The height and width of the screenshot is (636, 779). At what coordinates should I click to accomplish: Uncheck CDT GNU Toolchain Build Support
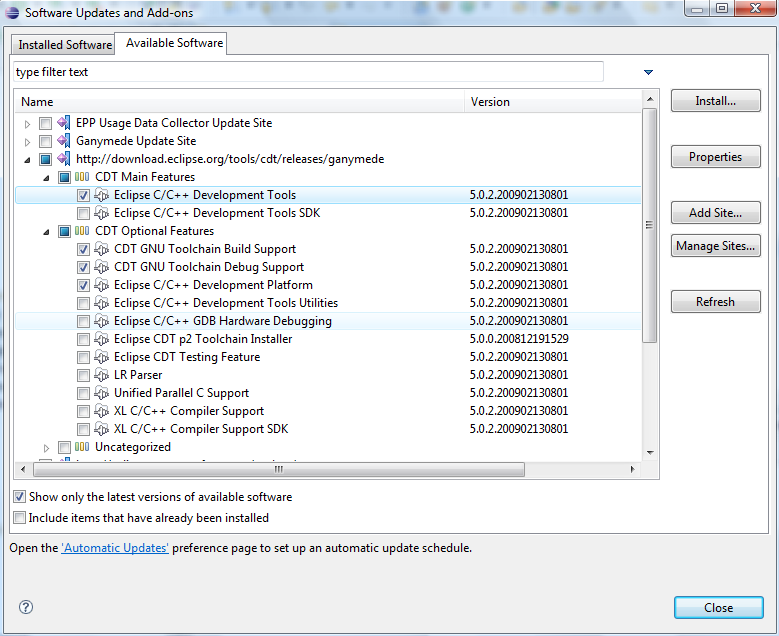(83, 249)
